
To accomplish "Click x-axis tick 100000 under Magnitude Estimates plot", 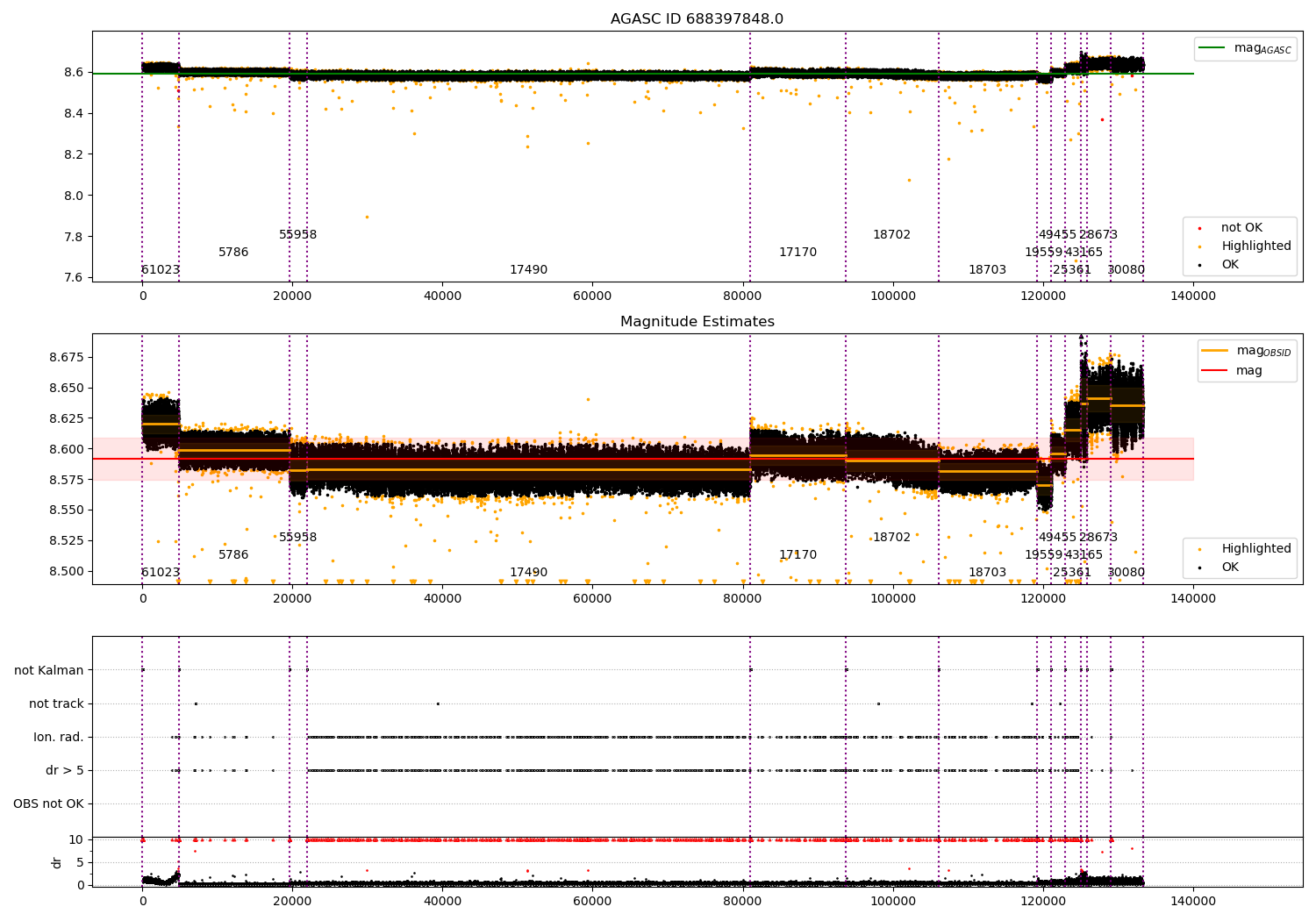I will click(x=893, y=599).
